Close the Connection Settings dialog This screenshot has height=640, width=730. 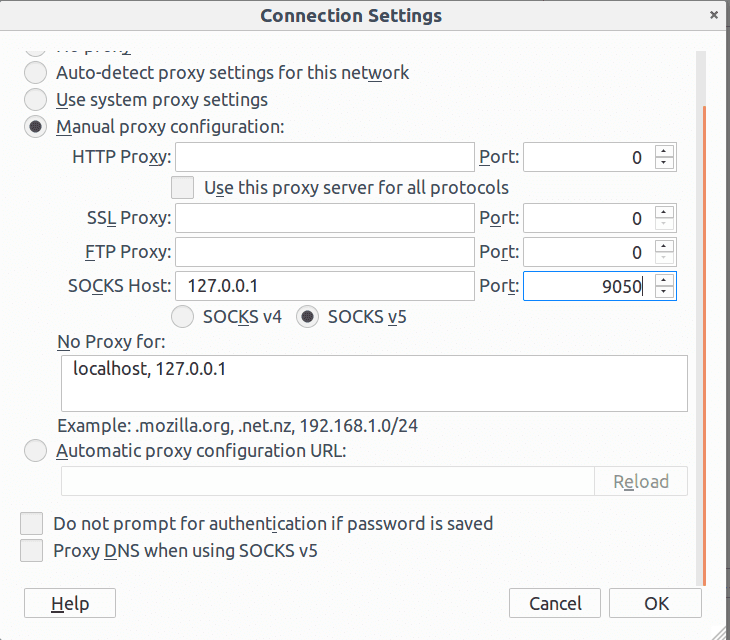pos(713,15)
